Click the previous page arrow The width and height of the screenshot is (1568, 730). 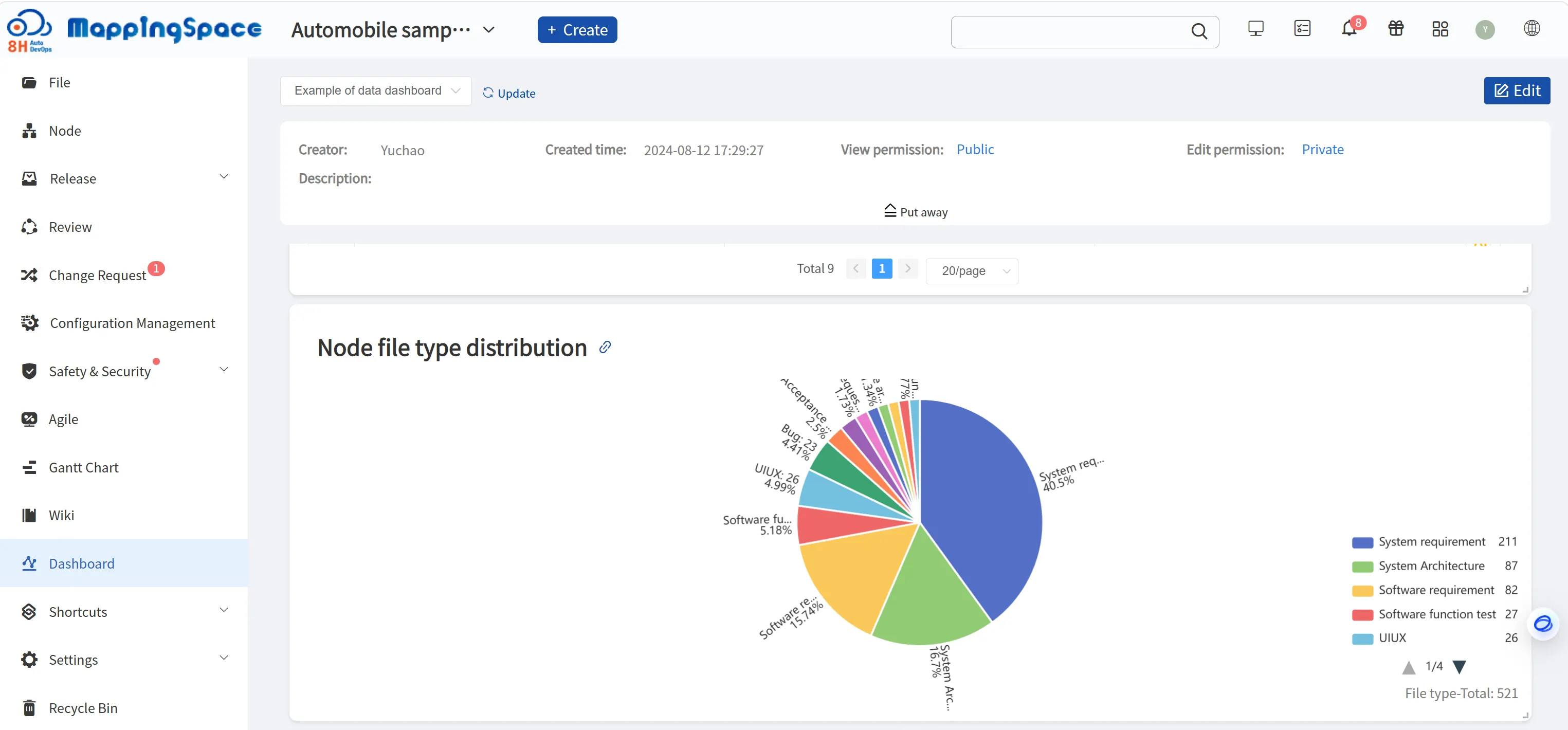coord(856,268)
